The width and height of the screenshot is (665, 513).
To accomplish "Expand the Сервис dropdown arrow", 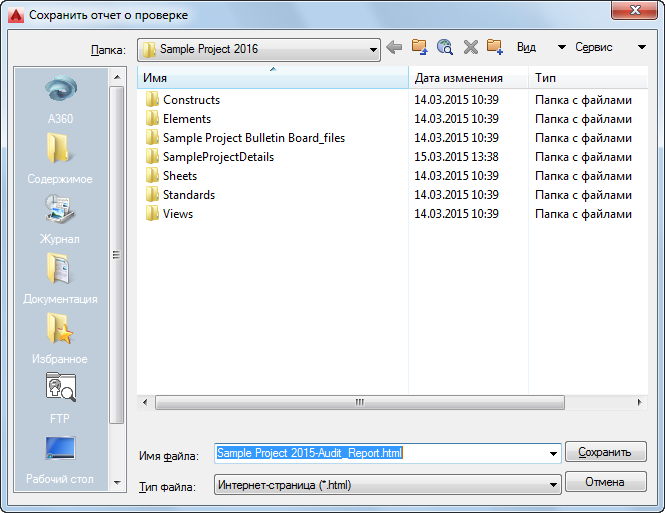I will (642, 47).
